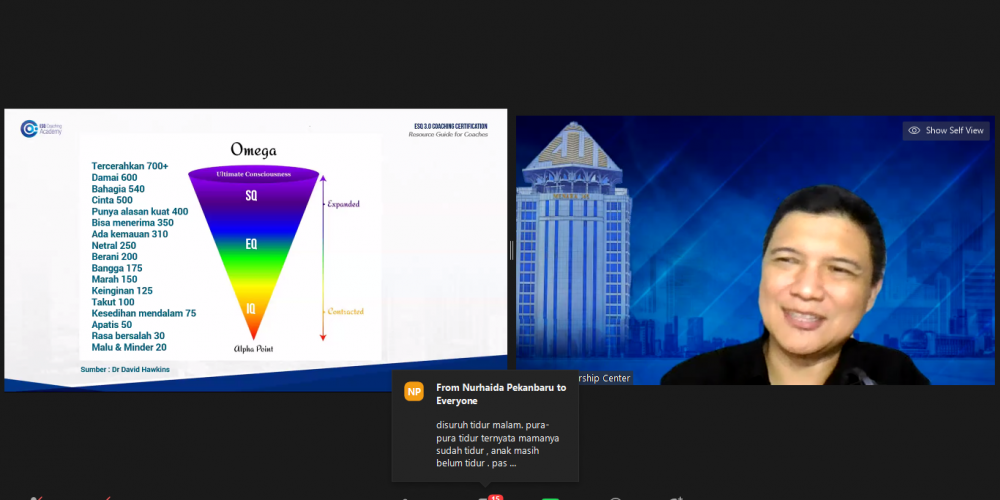The image size is (1000, 500).
Task: Select the shared Omega slide panel
Action: (x=255, y=250)
